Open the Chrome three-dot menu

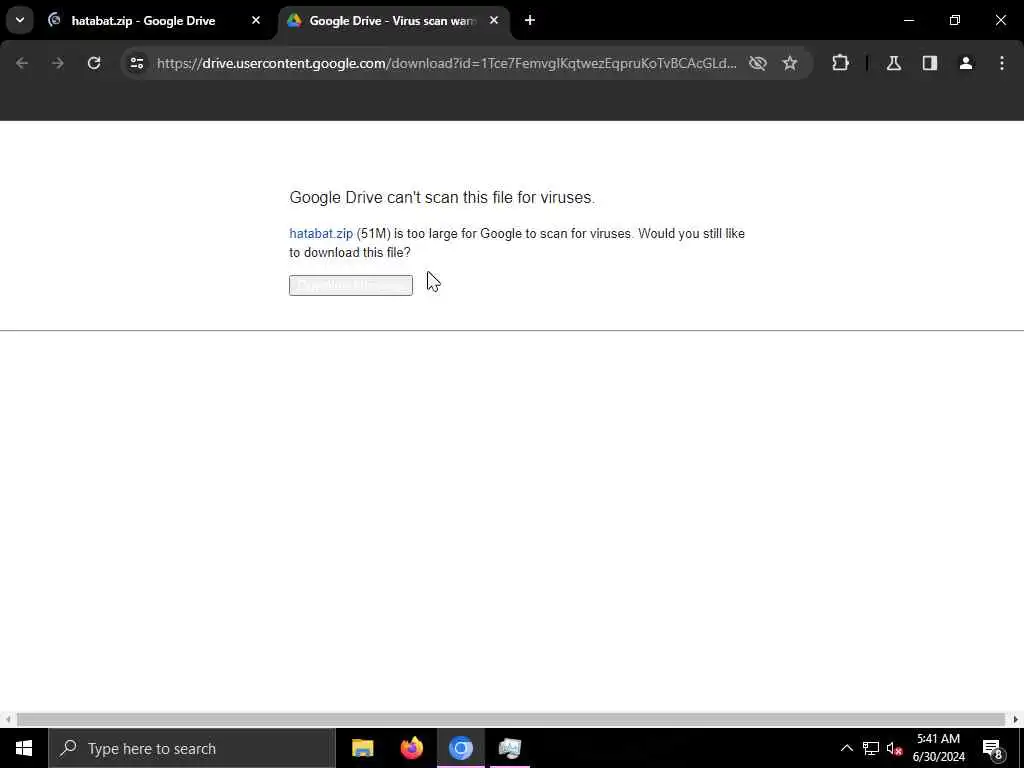click(1002, 63)
